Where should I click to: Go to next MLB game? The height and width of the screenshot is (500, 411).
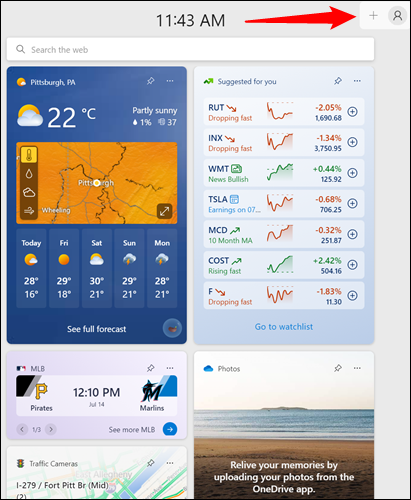pyautogui.click(x=51, y=429)
